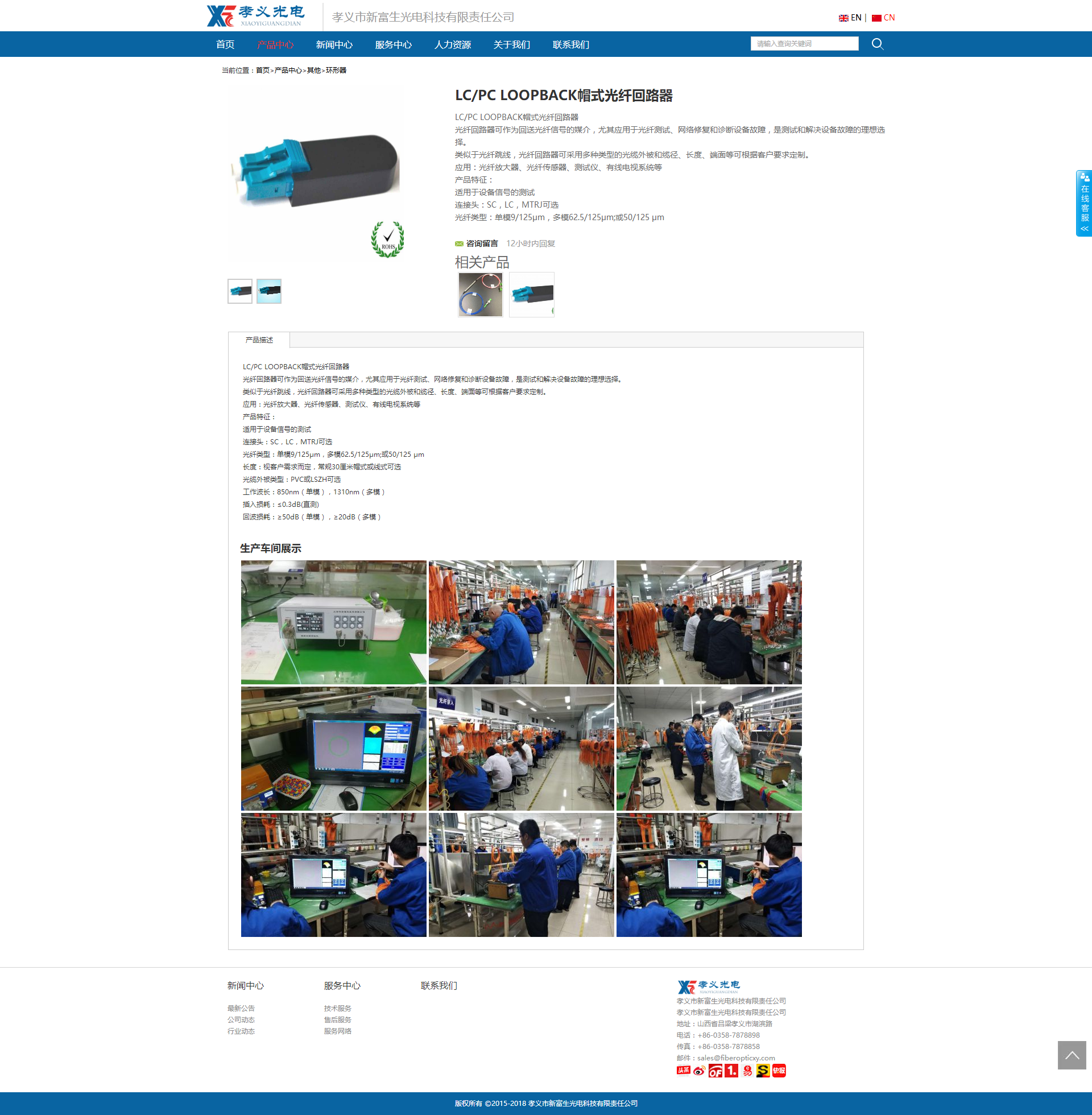Screen dimensions: 1092x1115
Task: Go to 环形器 in the breadcrumb
Action: (336, 70)
